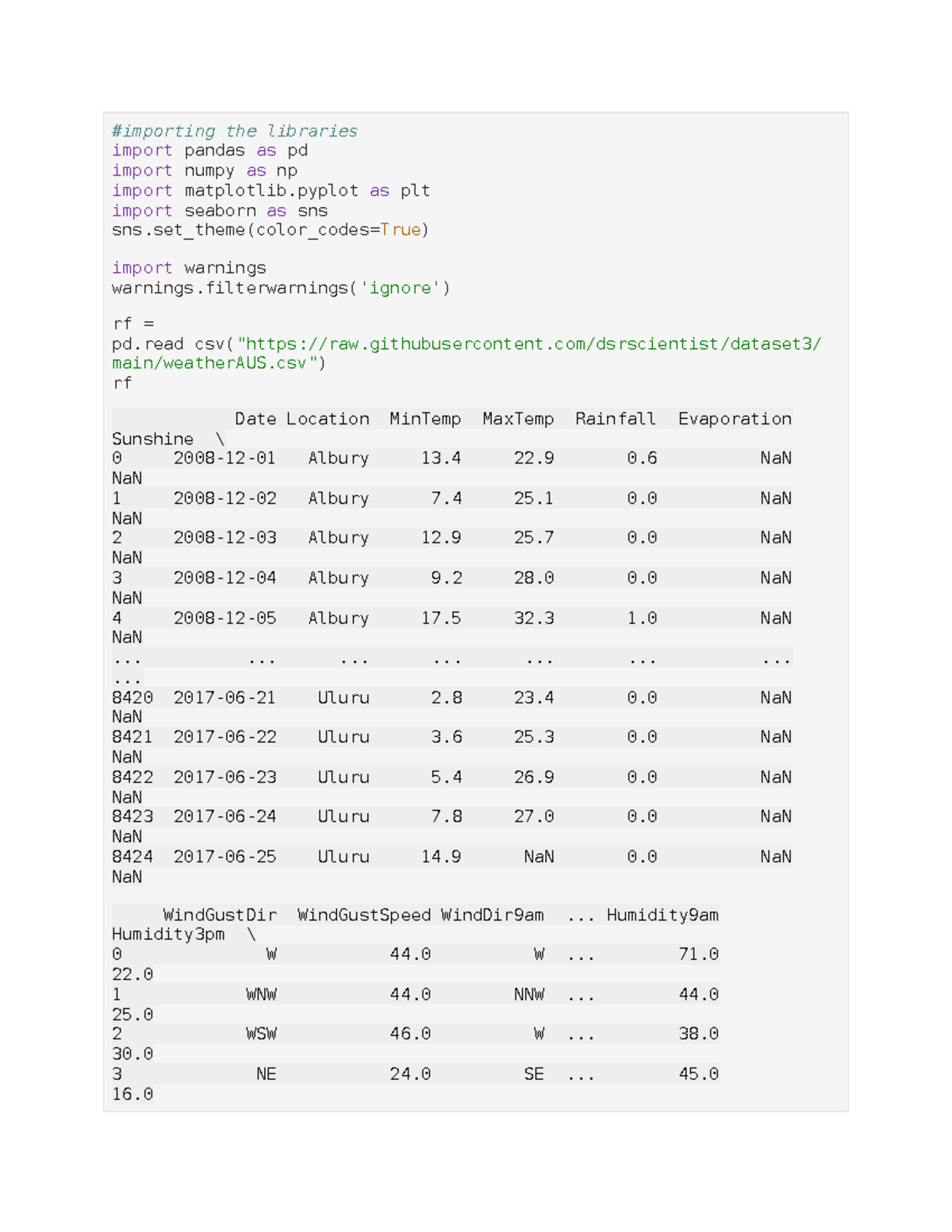
Task: Click the '#importing the libraries' comment
Action: click(x=235, y=131)
